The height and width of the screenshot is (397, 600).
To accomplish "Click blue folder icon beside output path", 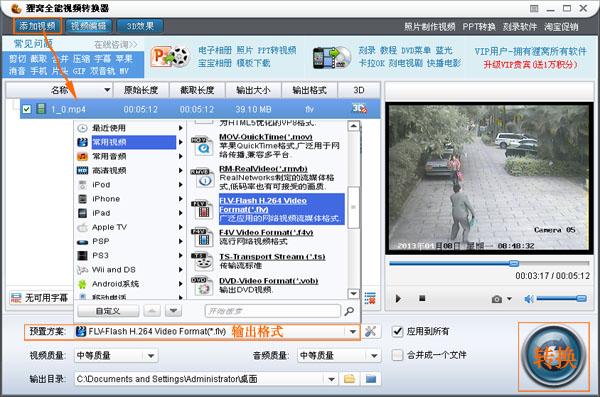I will (370, 379).
